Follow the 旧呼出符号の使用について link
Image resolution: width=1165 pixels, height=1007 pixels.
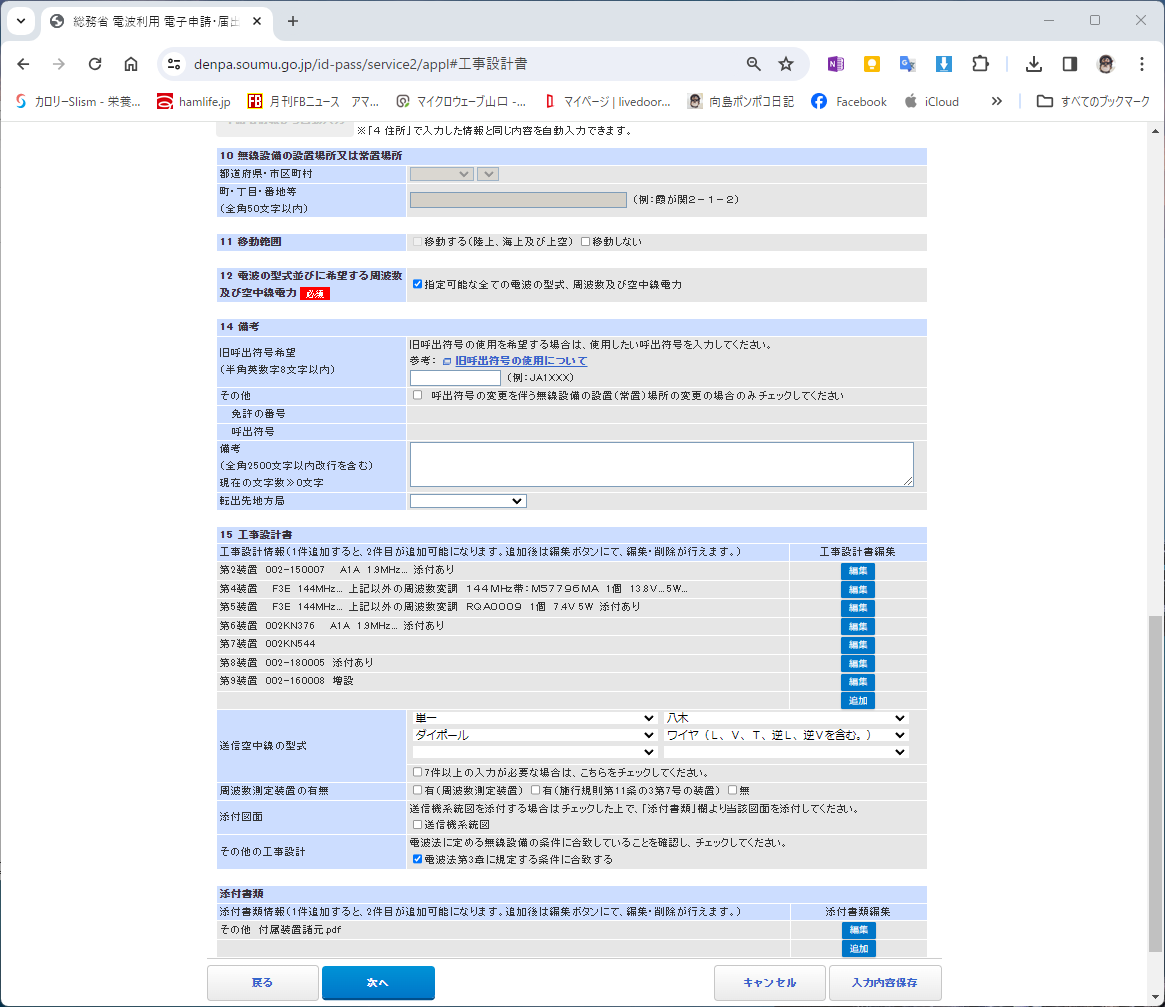click(521, 360)
